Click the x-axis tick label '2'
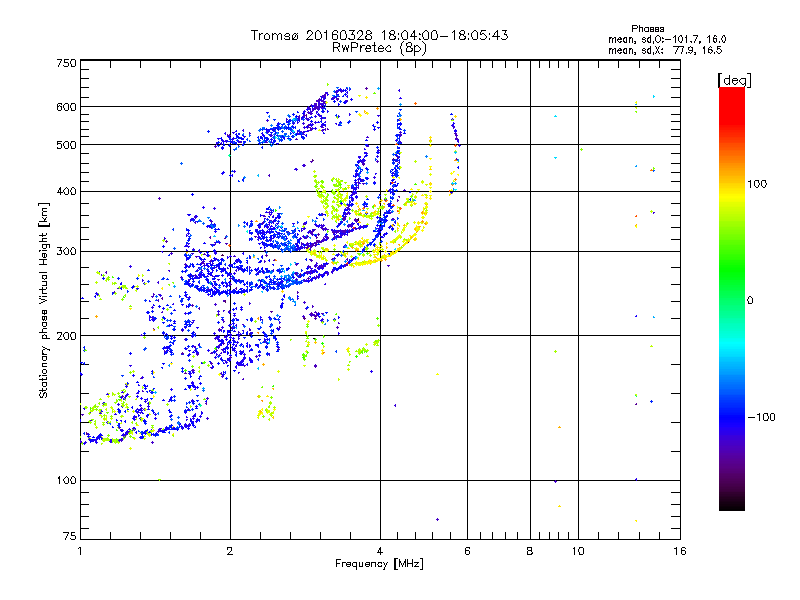 click(230, 551)
